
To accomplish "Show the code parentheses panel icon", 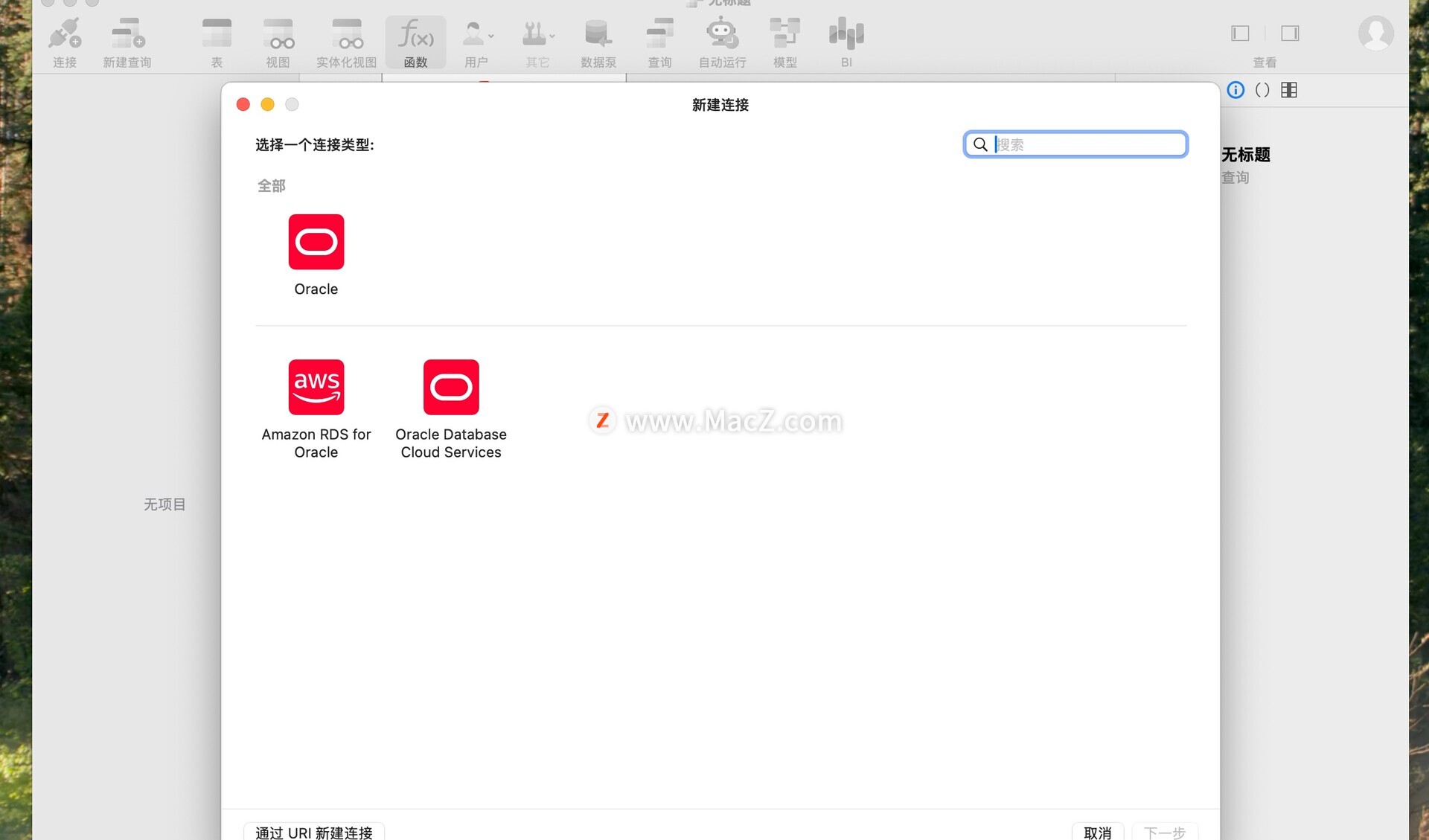I will point(1262,90).
